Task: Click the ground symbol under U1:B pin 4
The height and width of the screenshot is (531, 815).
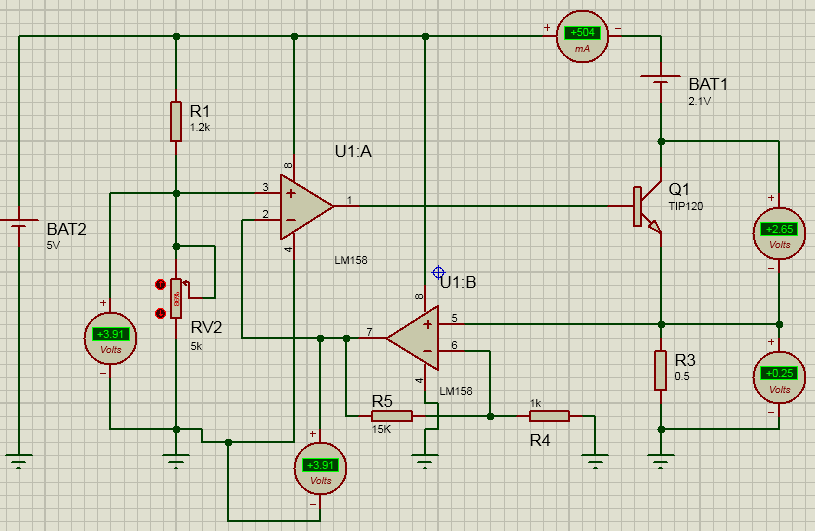Action: (425, 461)
